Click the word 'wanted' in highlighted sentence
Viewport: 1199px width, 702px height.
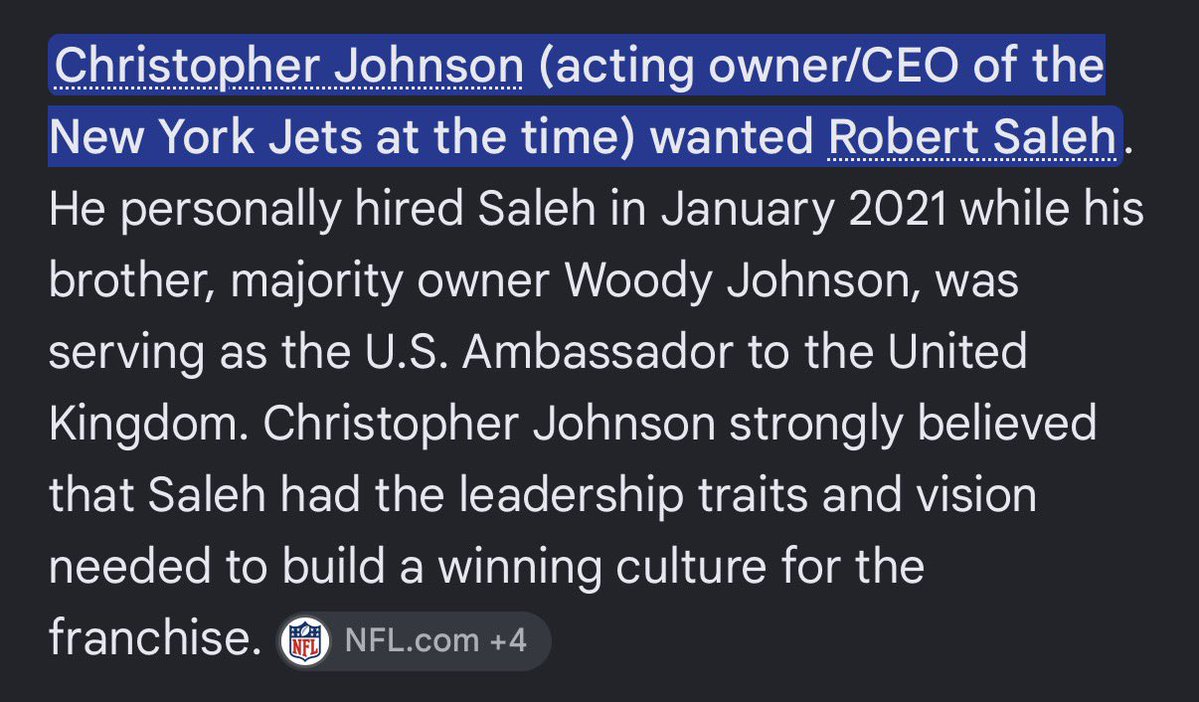coord(731,138)
